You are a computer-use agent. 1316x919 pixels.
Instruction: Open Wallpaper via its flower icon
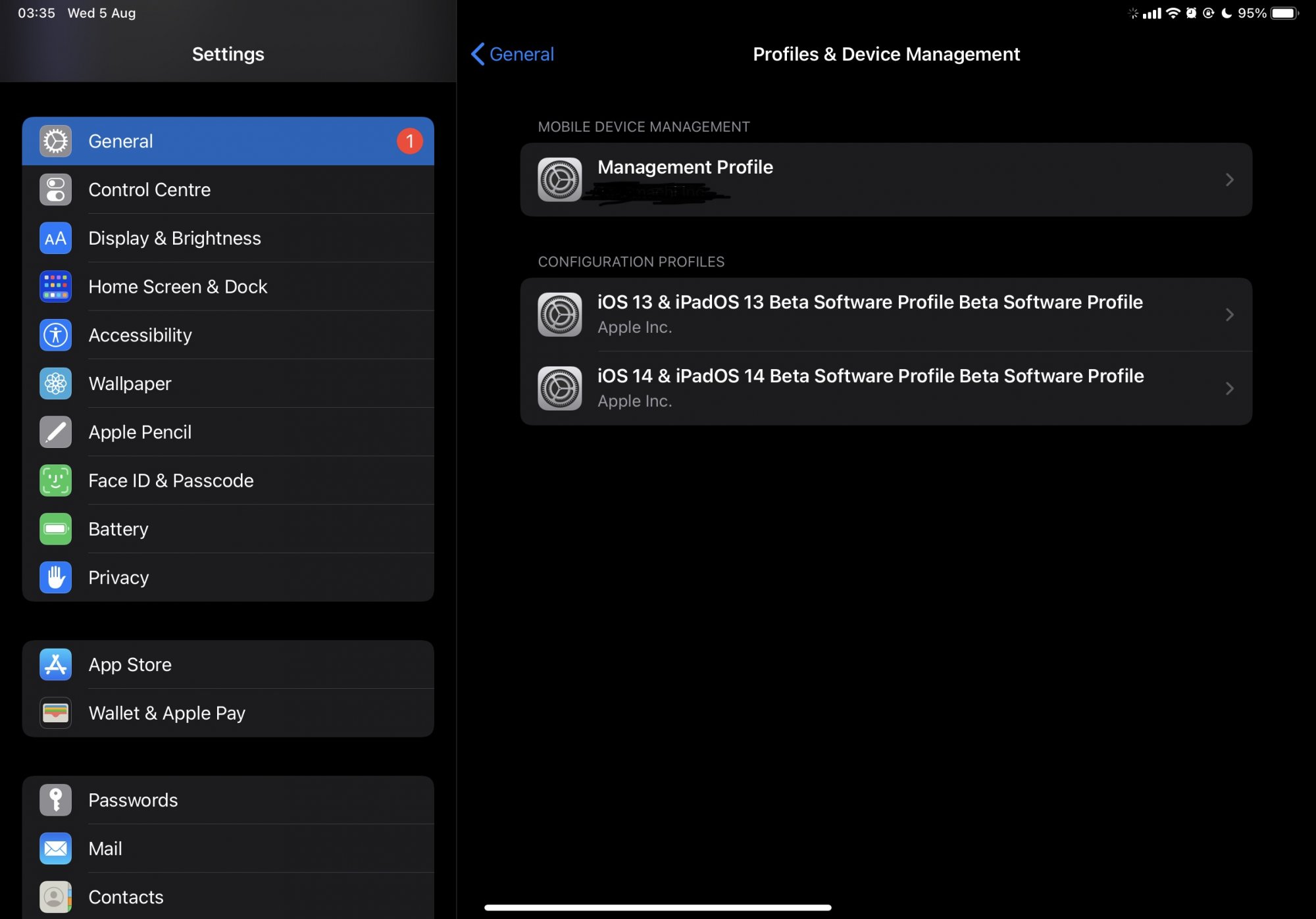(x=55, y=384)
